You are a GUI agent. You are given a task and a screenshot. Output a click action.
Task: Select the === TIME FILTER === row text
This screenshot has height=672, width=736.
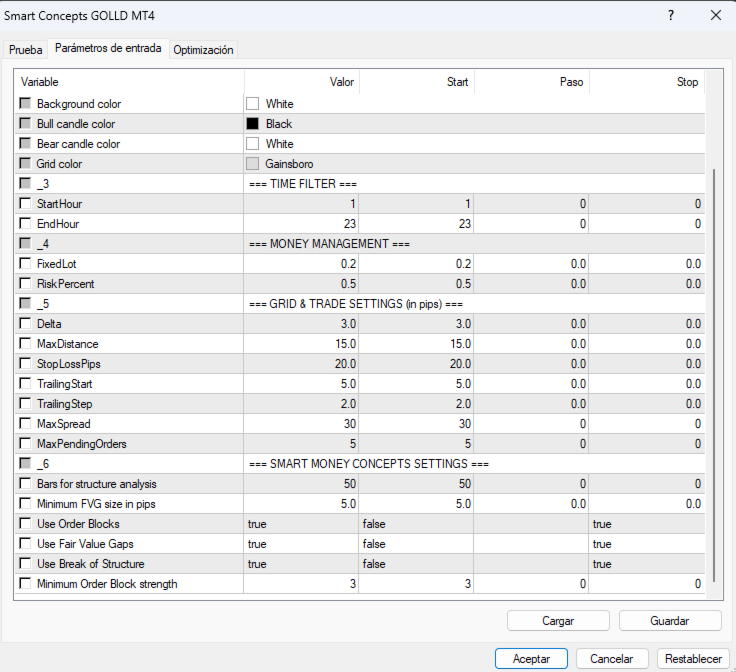[x=303, y=184]
